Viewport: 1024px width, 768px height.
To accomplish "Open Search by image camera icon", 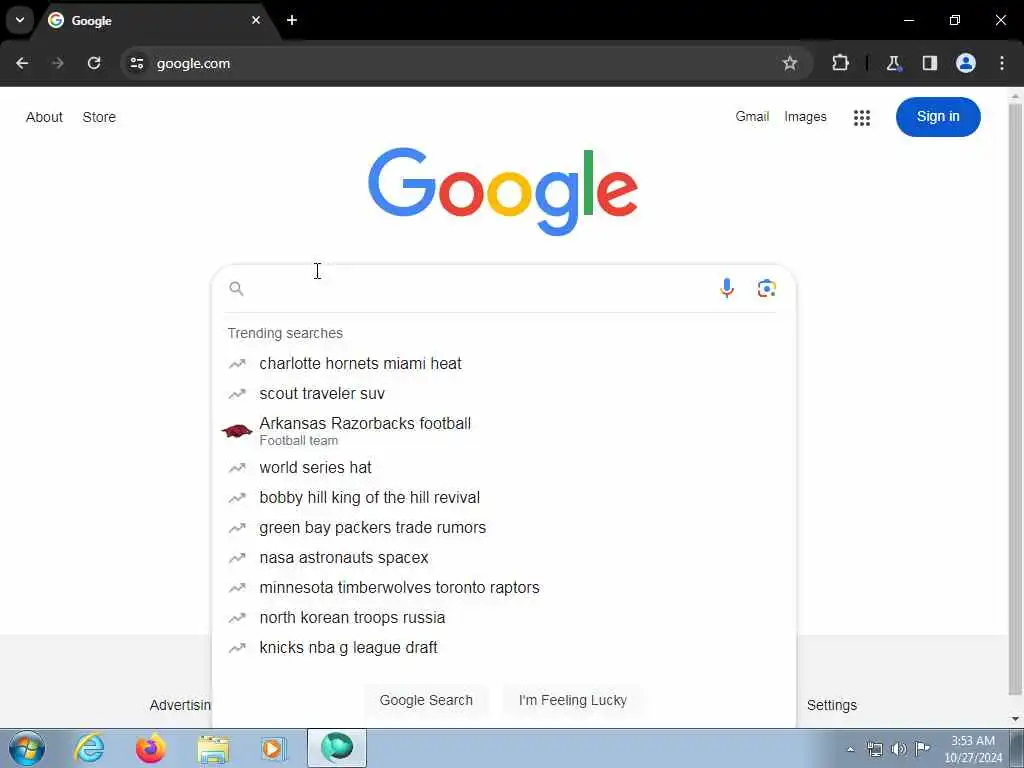I will coord(766,288).
